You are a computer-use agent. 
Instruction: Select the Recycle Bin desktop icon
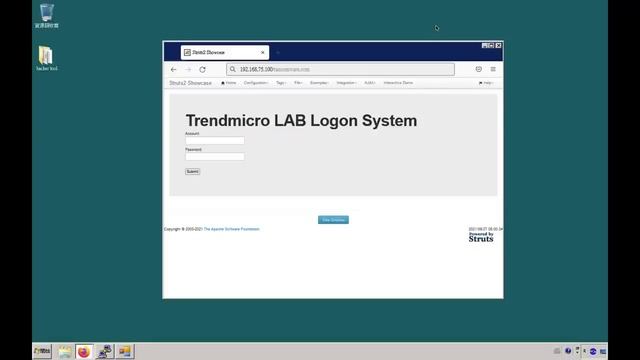click(x=47, y=16)
